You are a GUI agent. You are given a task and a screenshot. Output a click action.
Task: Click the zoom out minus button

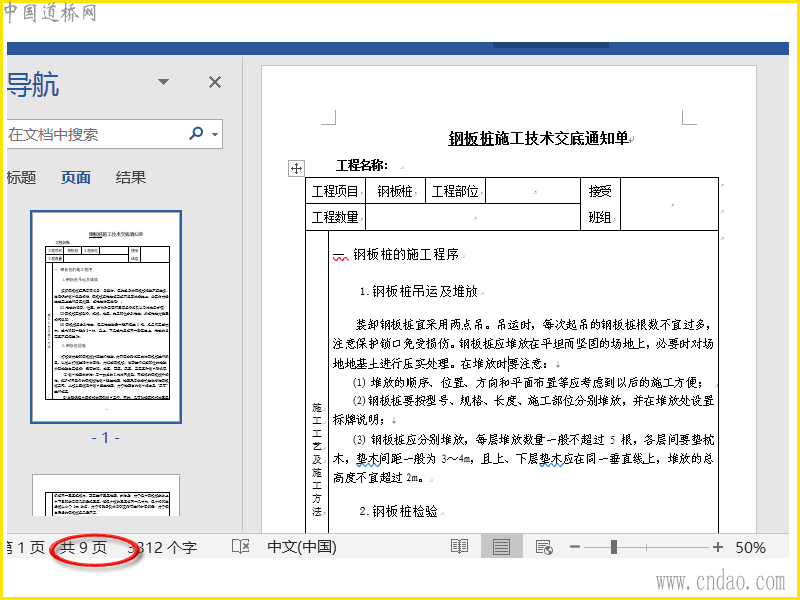pos(575,547)
